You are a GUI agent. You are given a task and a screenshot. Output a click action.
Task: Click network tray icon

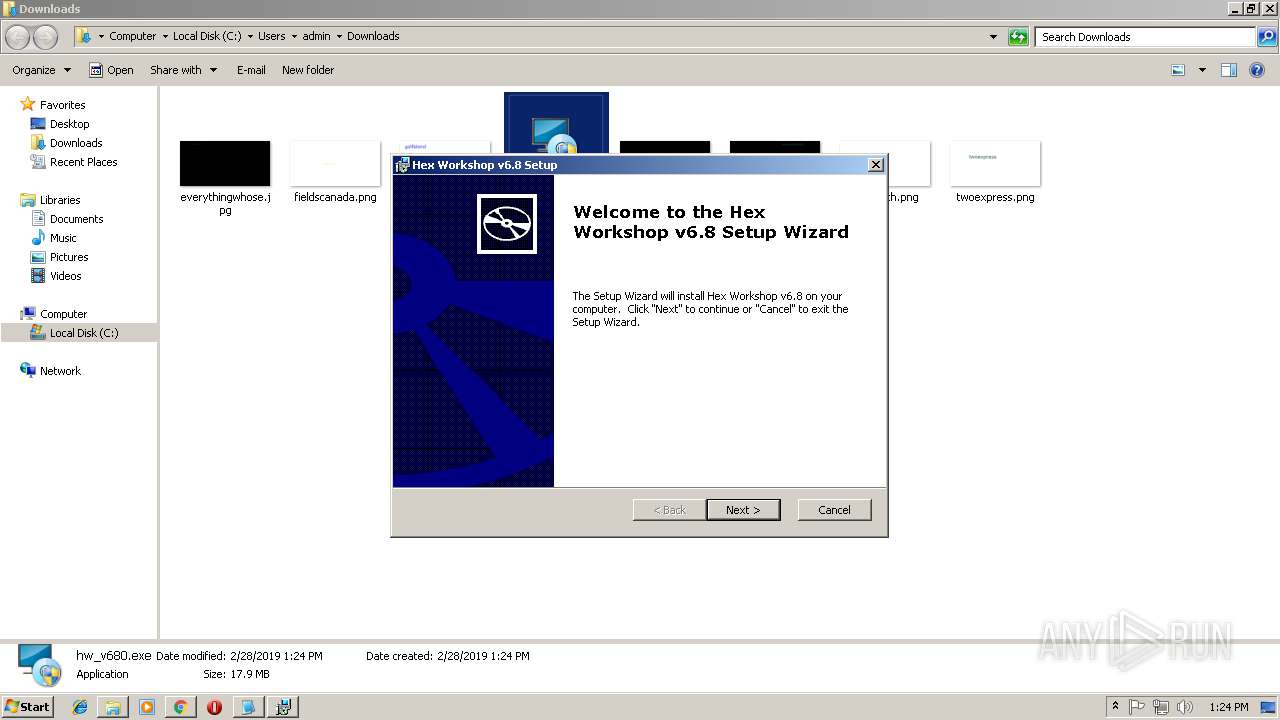tap(1161, 707)
